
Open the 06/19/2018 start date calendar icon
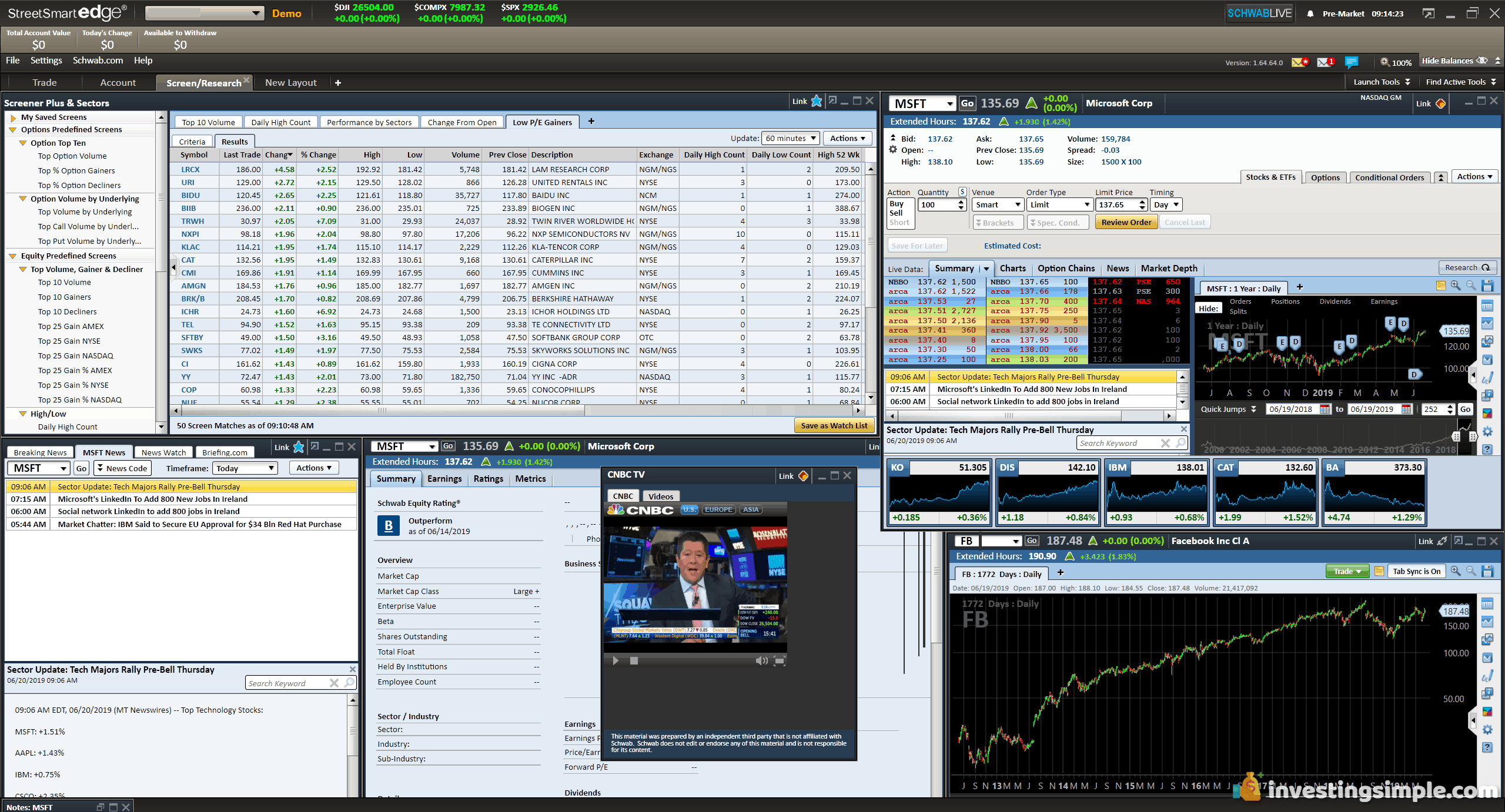click(x=1325, y=409)
